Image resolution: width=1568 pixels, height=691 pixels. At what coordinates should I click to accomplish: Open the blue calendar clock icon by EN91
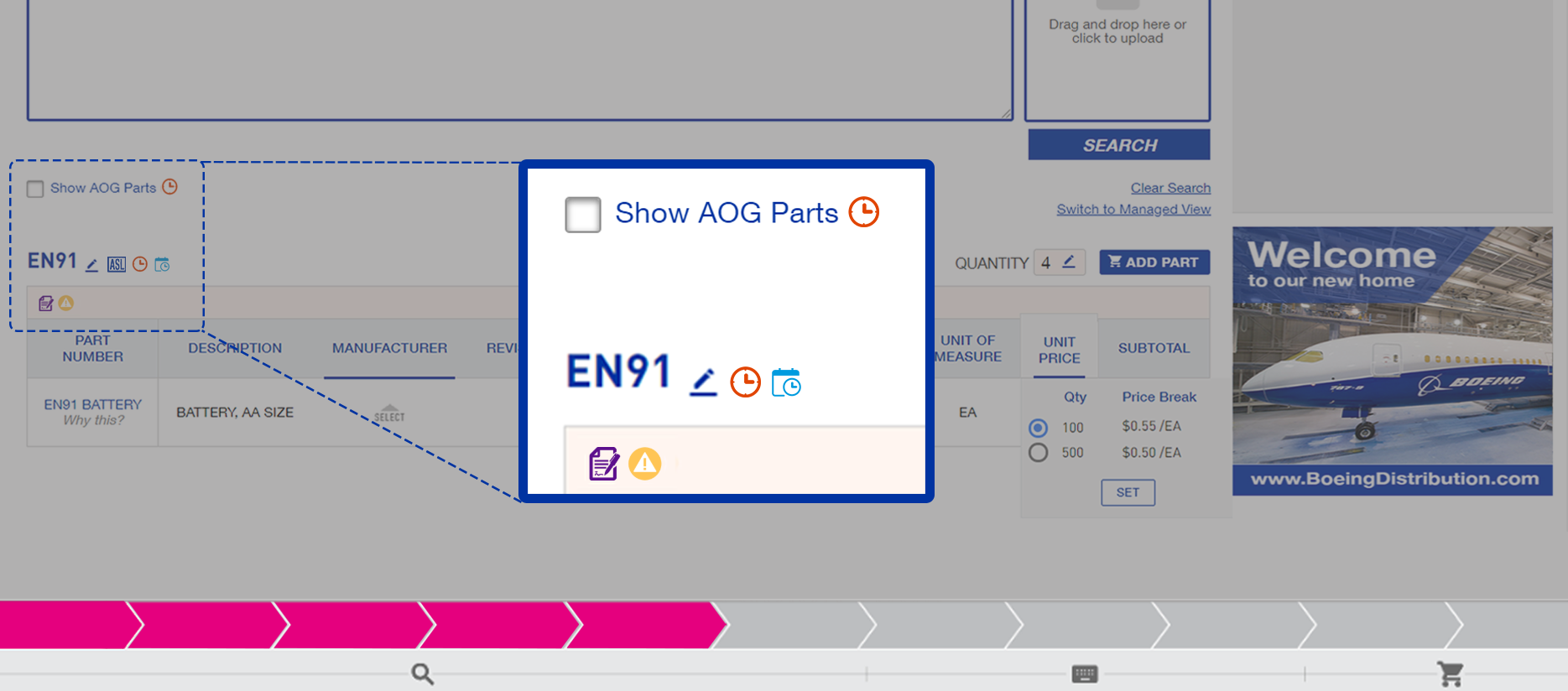786,382
